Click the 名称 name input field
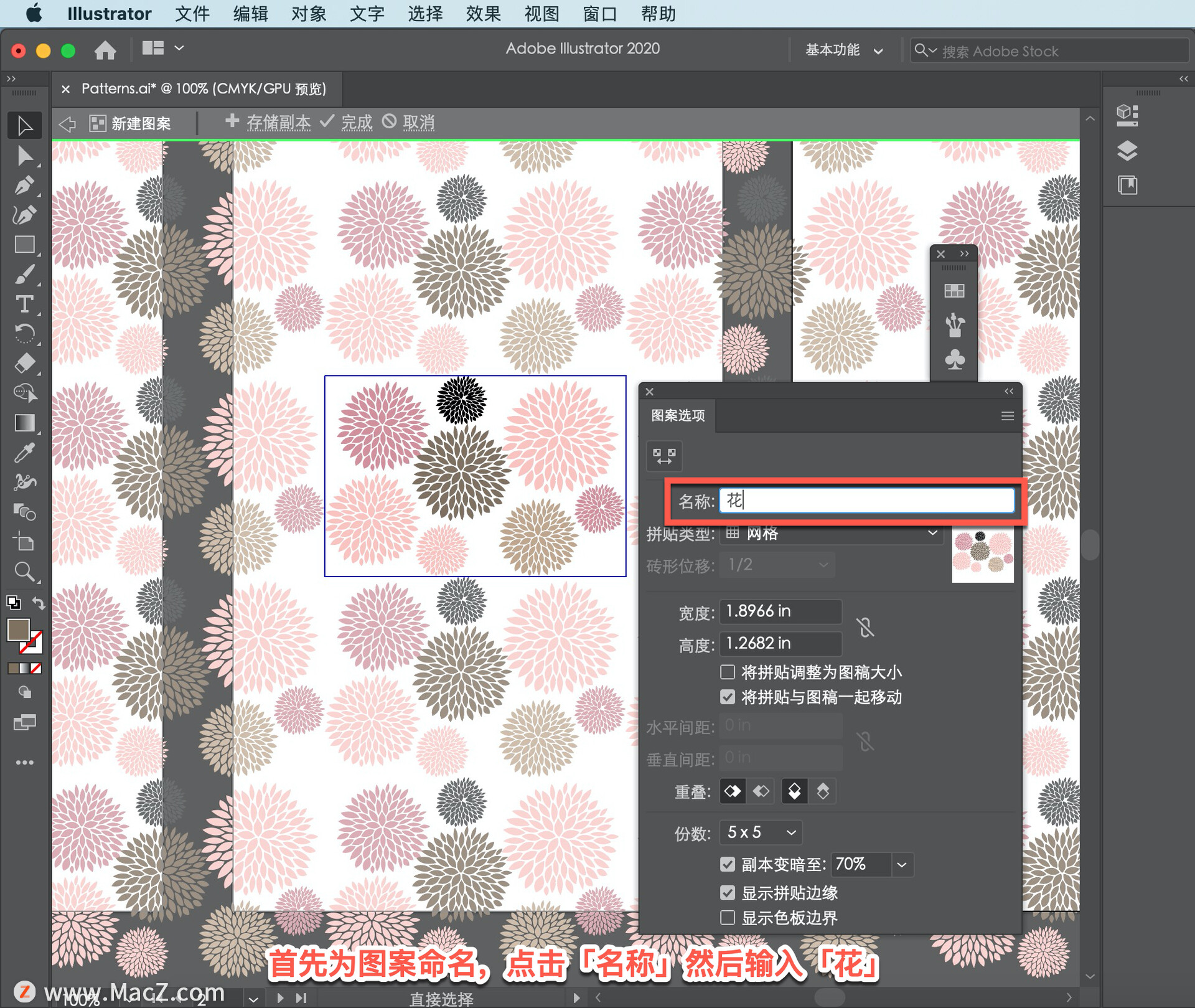 click(866, 501)
